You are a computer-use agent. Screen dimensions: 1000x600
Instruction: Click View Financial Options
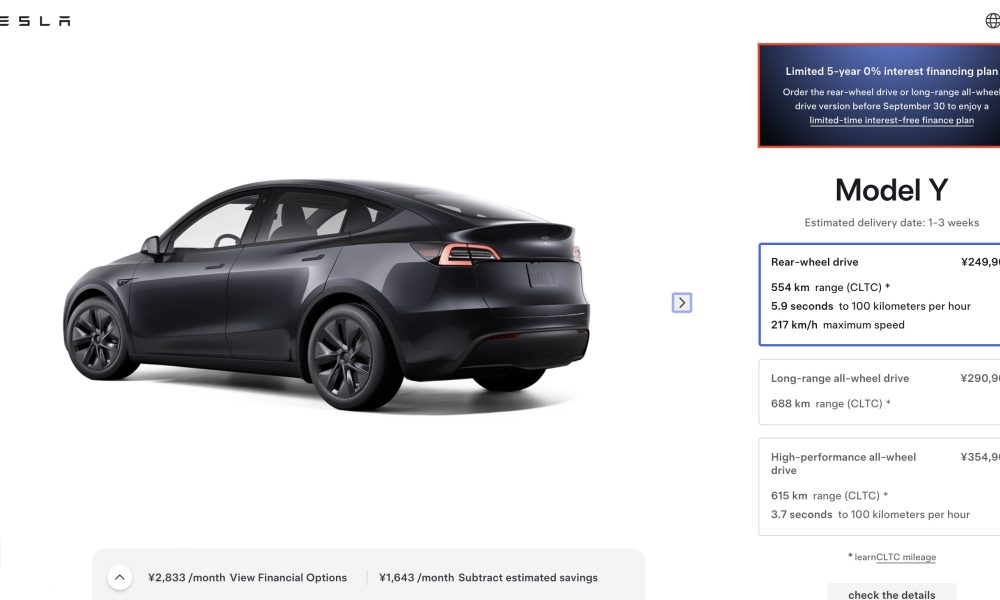(x=288, y=578)
